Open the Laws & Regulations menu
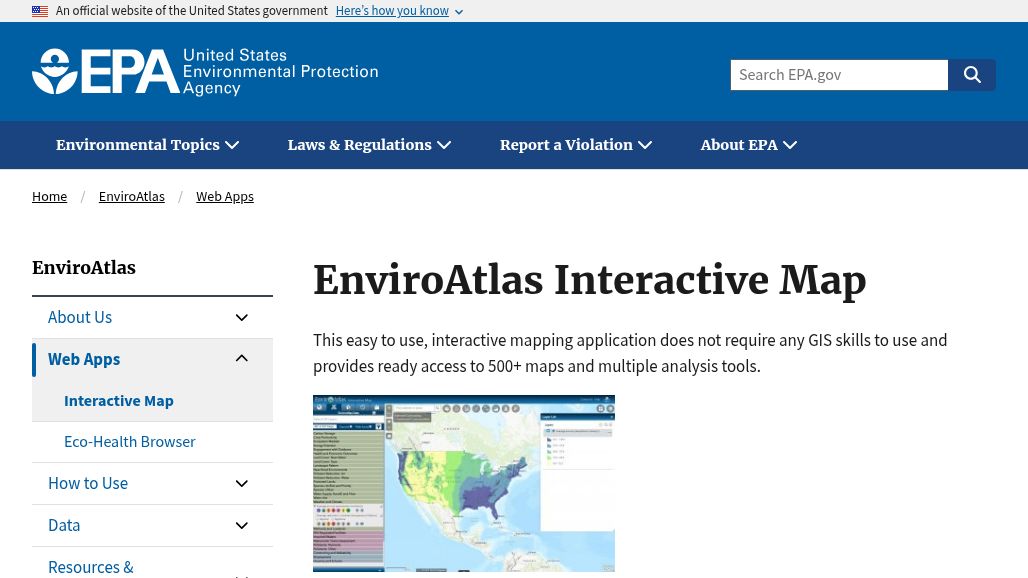This screenshot has height=578, width=1028. pyautogui.click(x=369, y=145)
